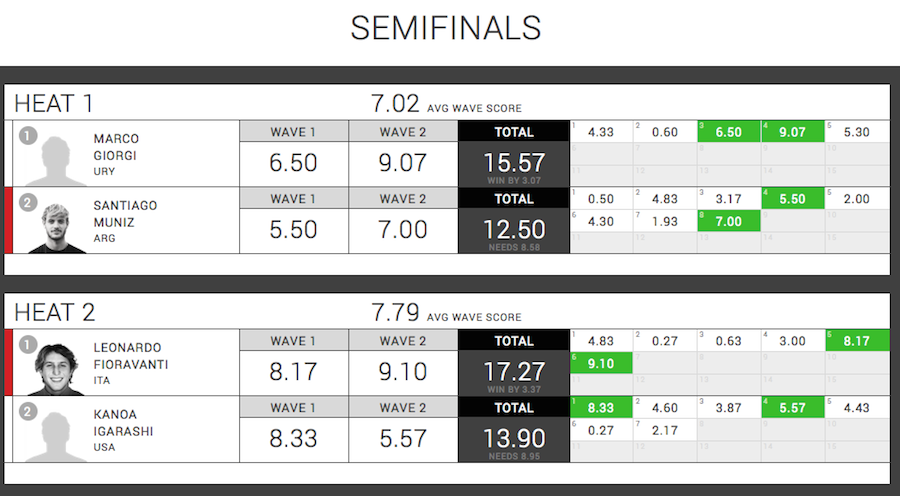900x496 pixels.
Task: Click the green 7.00 wave score cell
Action: (x=729, y=221)
